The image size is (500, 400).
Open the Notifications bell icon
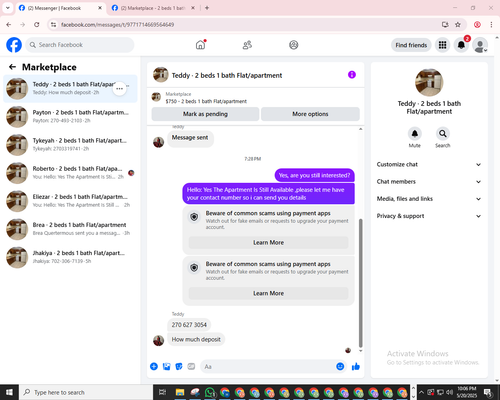[461, 45]
